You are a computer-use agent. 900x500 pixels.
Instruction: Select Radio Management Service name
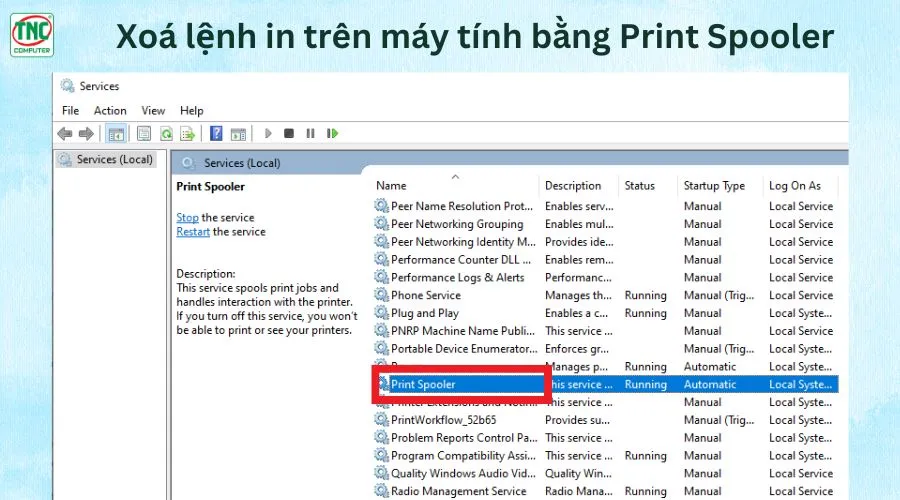coord(459,491)
